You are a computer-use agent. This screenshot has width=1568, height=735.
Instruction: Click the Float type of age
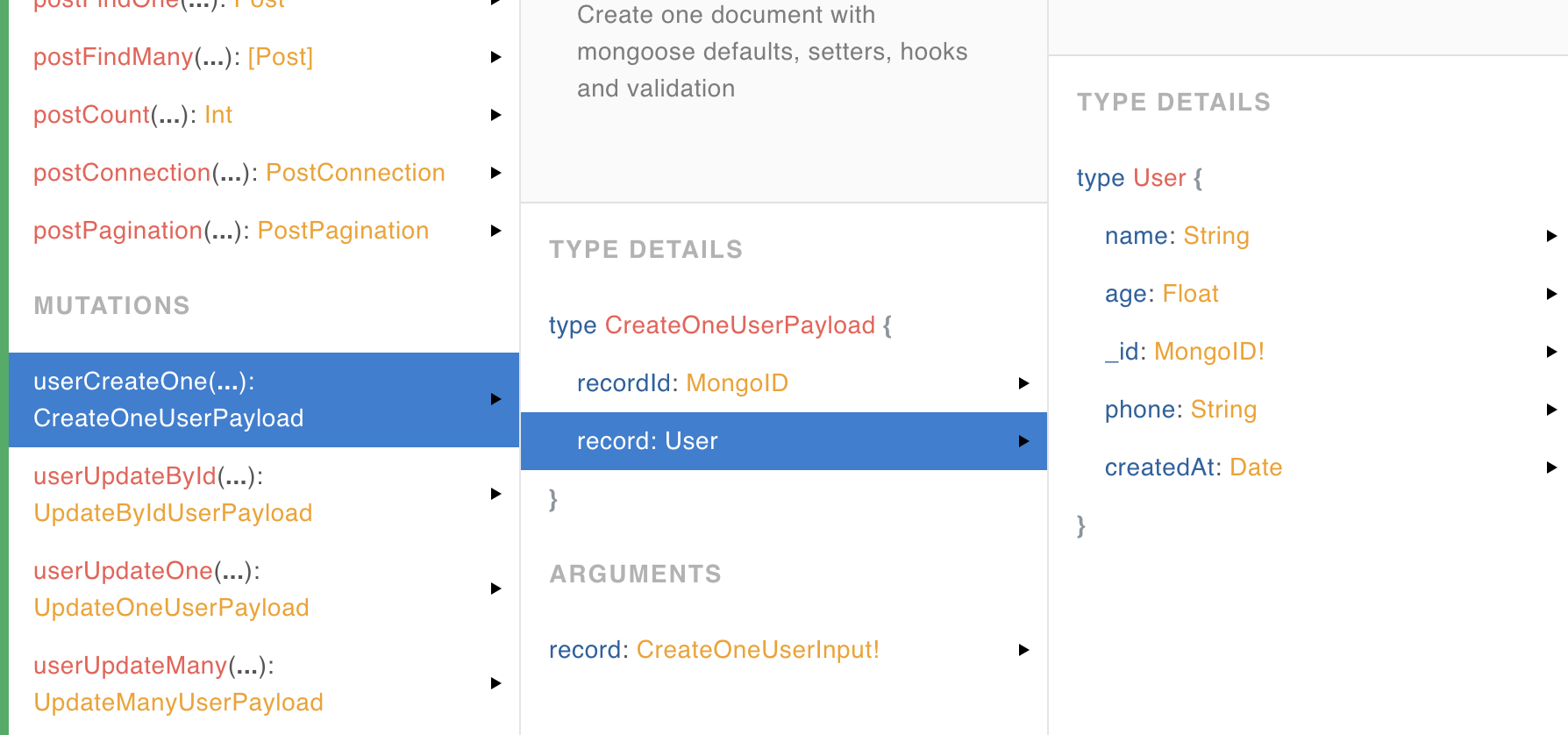click(x=1190, y=294)
